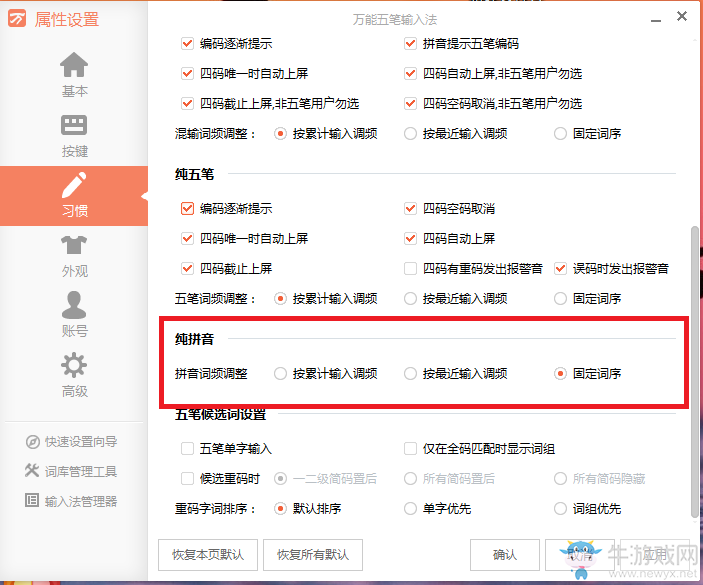Image resolution: width=703 pixels, height=585 pixels.
Task: Select 固定词序 for 混输词频调整
Action: pos(560,134)
